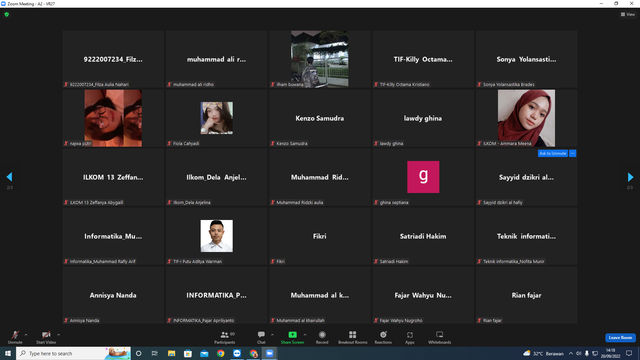Select Muhammad al khairullah tile
Screen dimensions: 640x360
[x=320, y=295]
